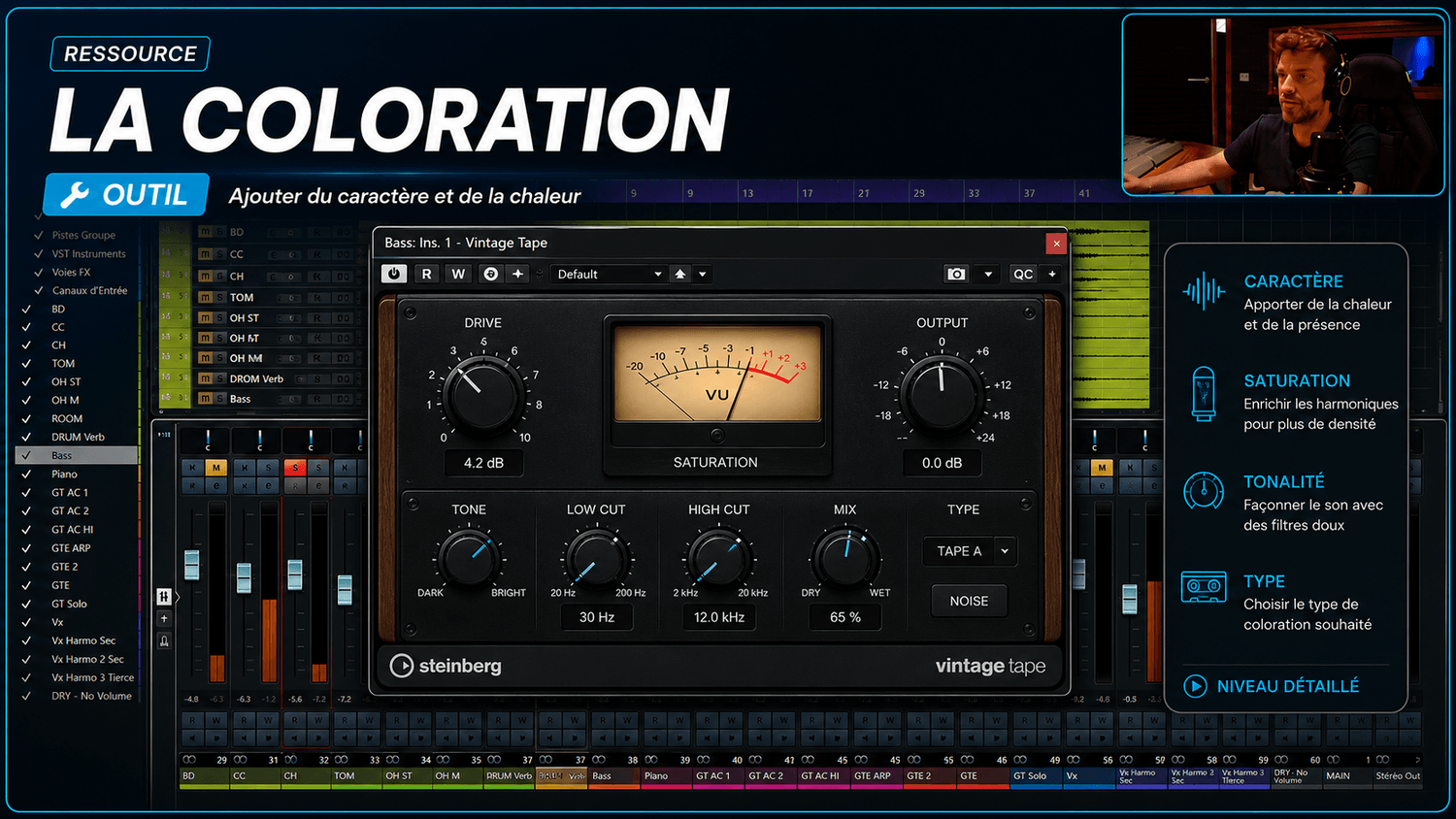
Task: Select the Piano channel label at mixer bottom
Action: 666,776
